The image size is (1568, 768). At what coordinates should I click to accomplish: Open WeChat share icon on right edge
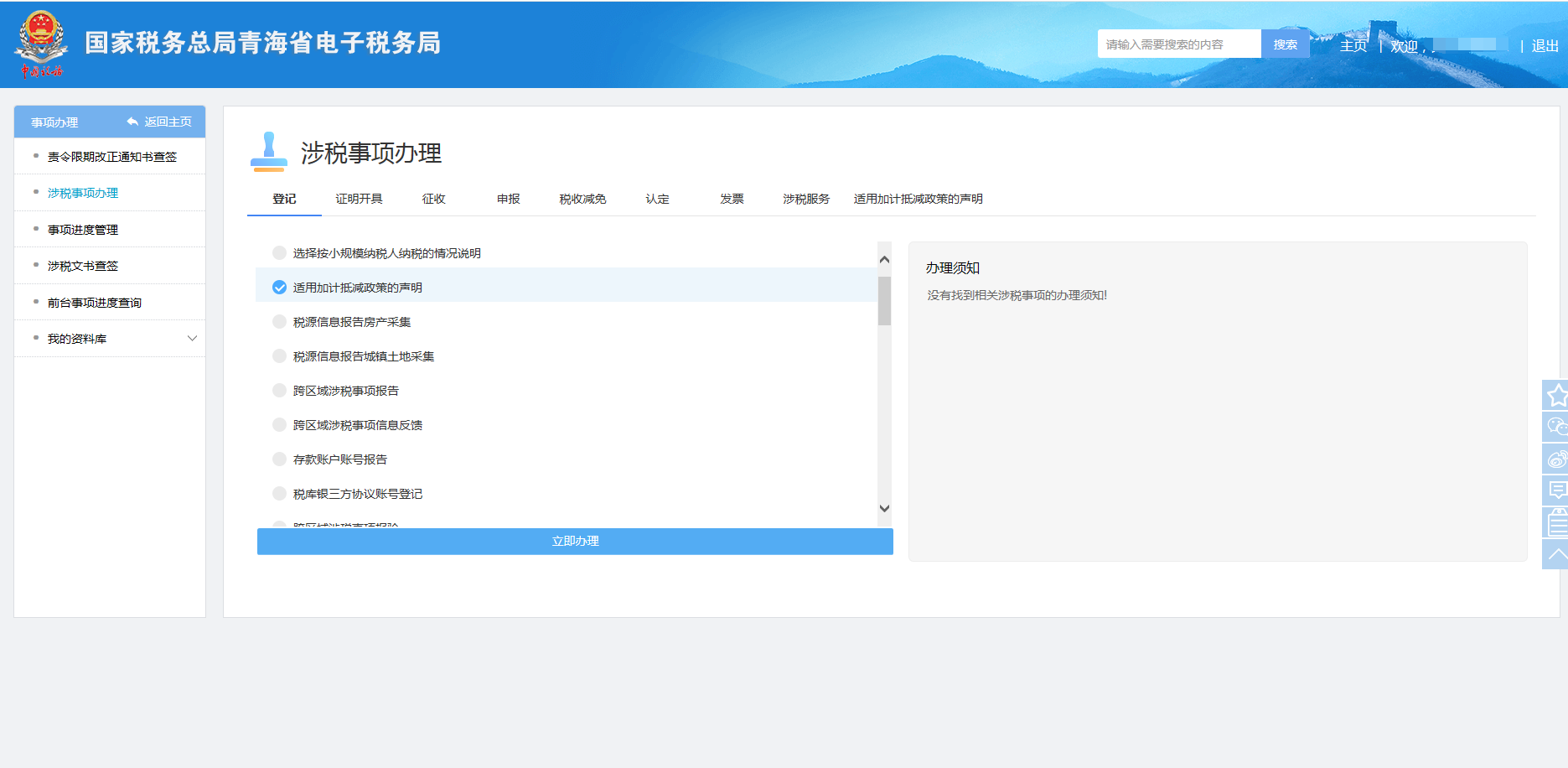click(1557, 427)
